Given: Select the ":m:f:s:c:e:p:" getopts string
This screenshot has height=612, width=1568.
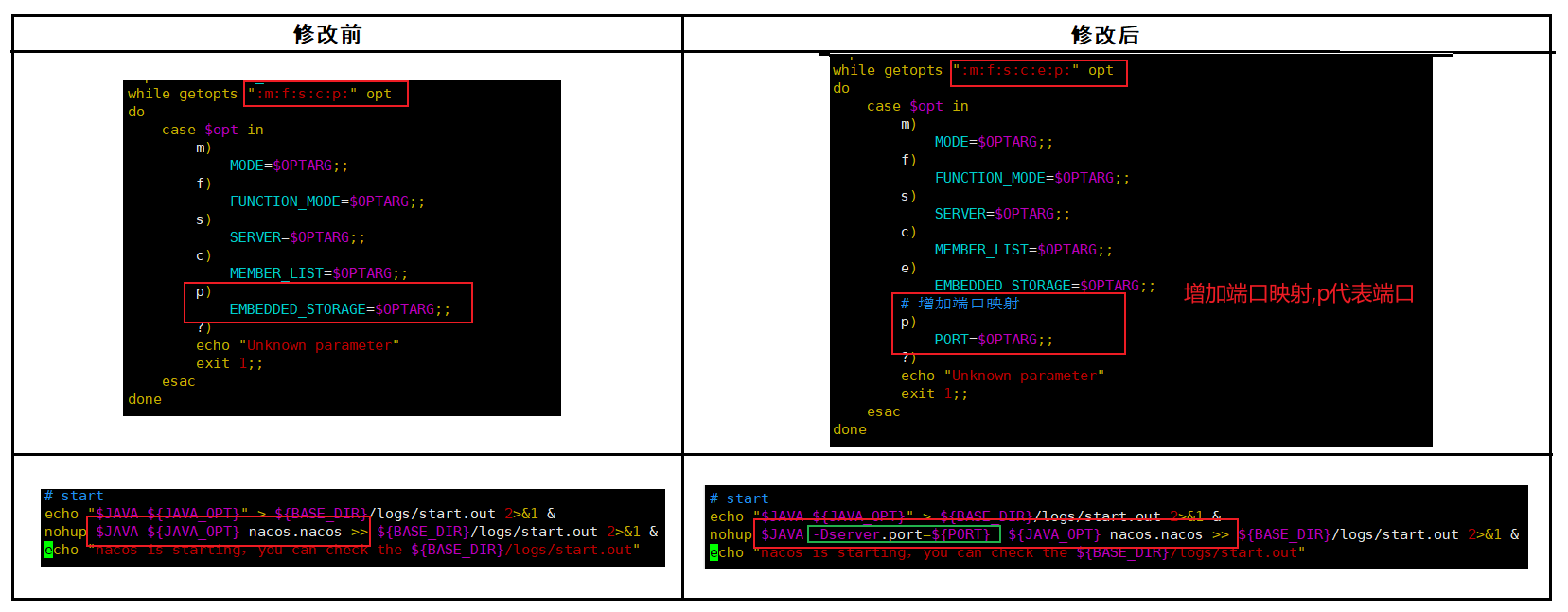Looking at the screenshot, I should pyautogui.click(x=1015, y=70).
